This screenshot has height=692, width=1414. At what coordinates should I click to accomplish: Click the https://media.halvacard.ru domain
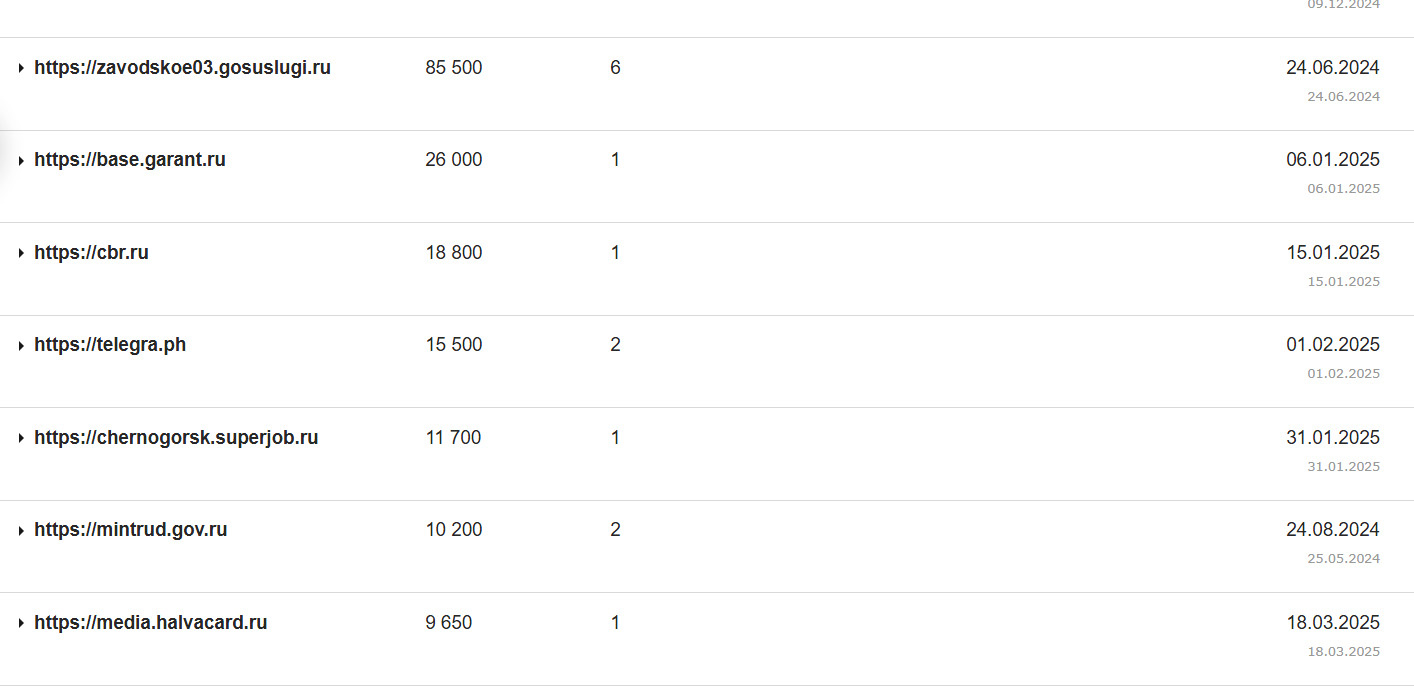(x=151, y=623)
